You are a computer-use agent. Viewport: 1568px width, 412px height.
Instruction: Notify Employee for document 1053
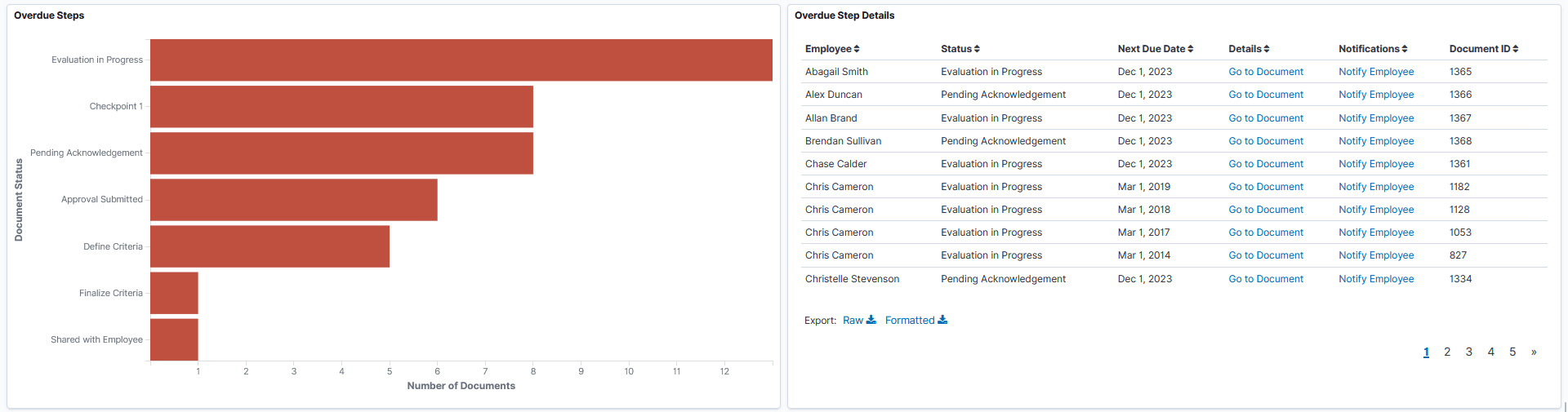pyautogui.click(x=1376, y=233)
